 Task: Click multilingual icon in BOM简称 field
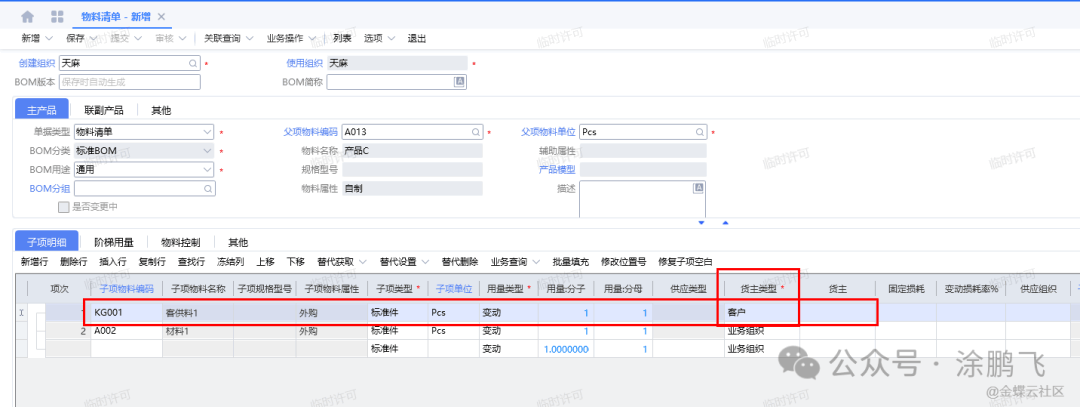[x=460, y=82]
